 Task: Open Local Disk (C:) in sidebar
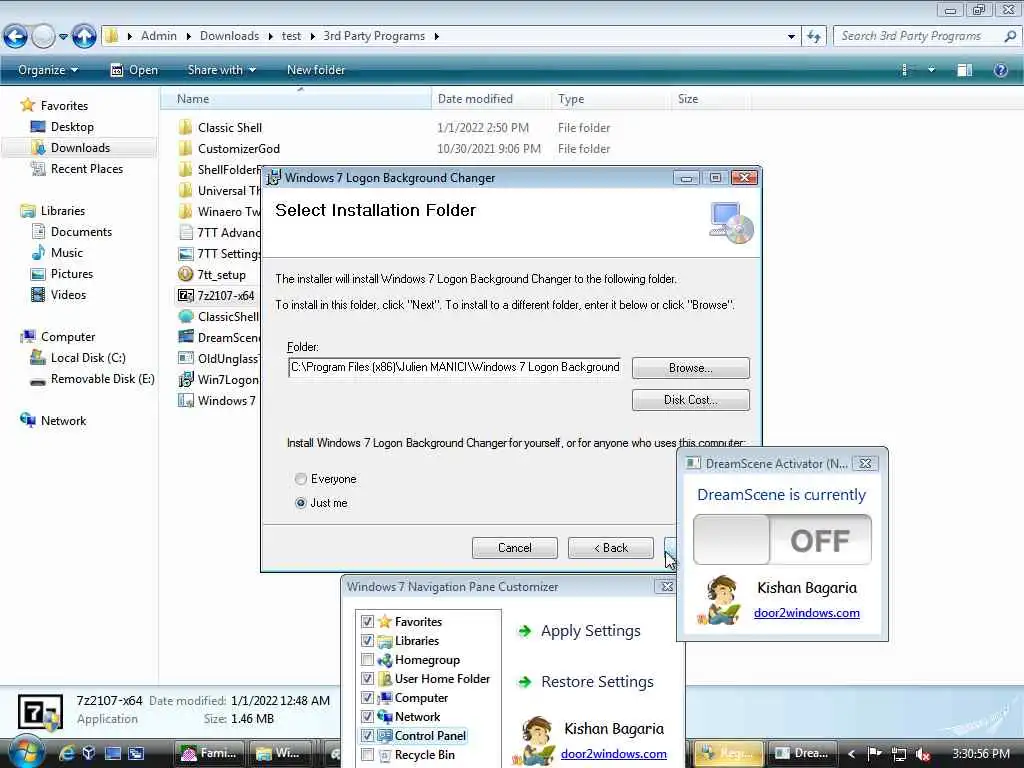pyautogui.click(x=88, y=358)
